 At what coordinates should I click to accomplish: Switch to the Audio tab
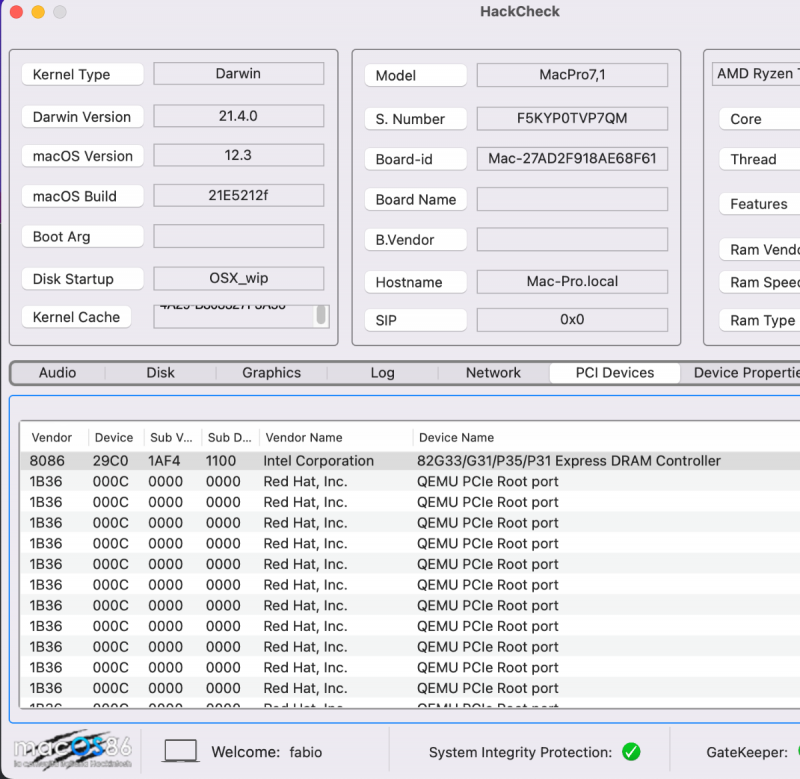57,373
